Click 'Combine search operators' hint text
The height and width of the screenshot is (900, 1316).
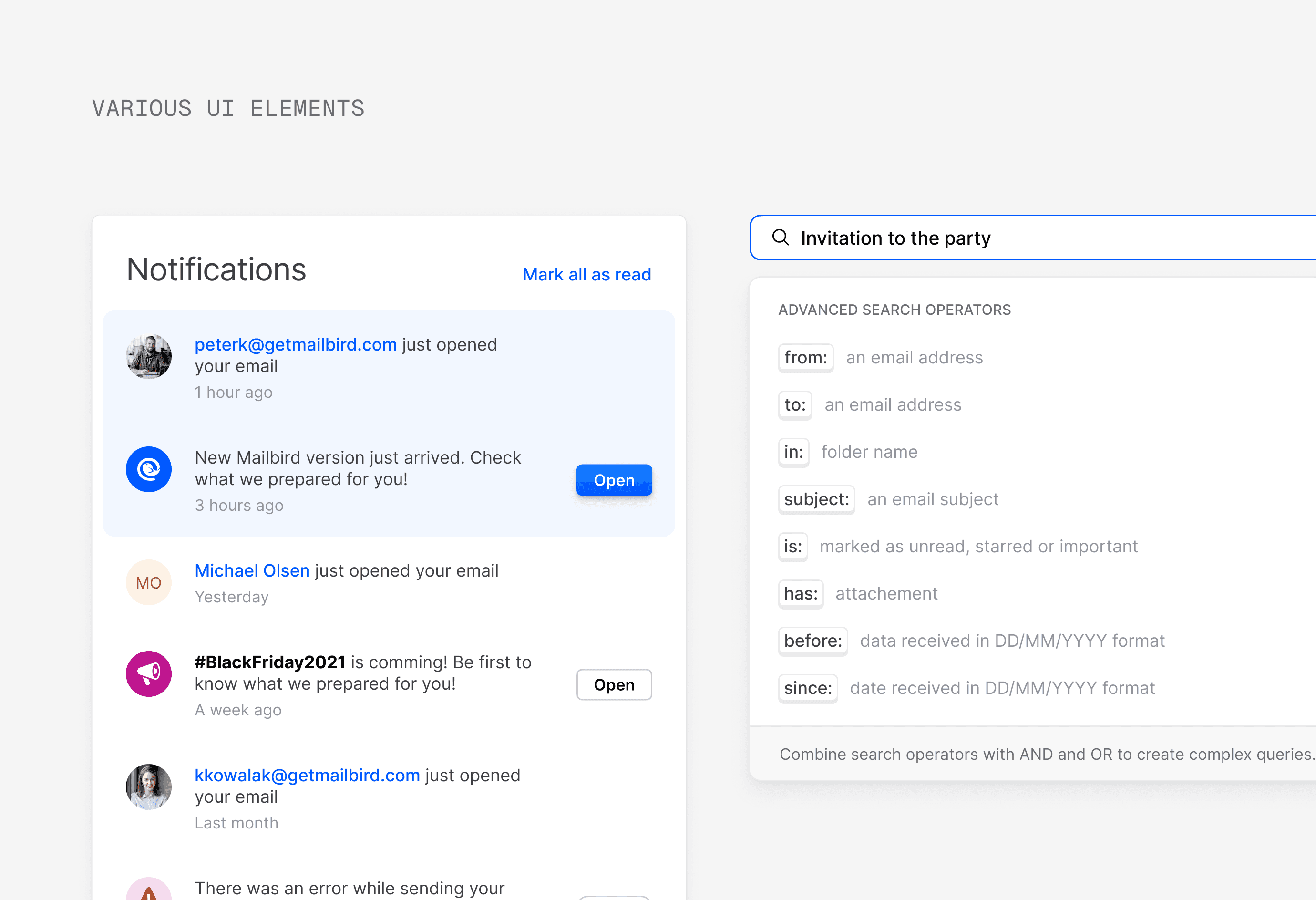coord(1047,755)
